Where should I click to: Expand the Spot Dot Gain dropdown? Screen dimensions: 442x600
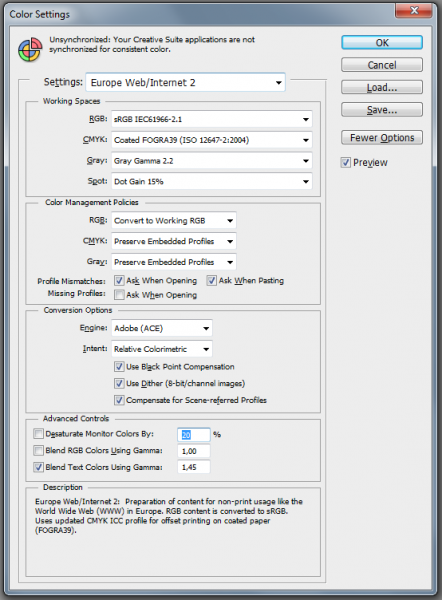click(x=212, y=181)
